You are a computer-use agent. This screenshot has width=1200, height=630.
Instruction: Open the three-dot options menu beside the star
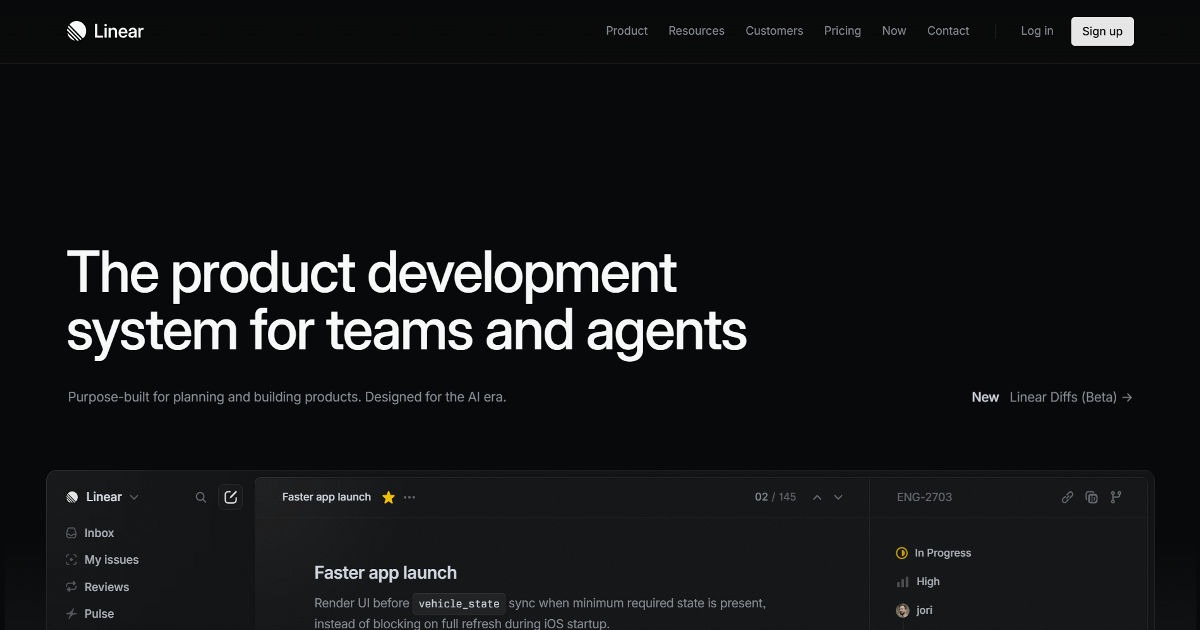click(x=410, y=497)
